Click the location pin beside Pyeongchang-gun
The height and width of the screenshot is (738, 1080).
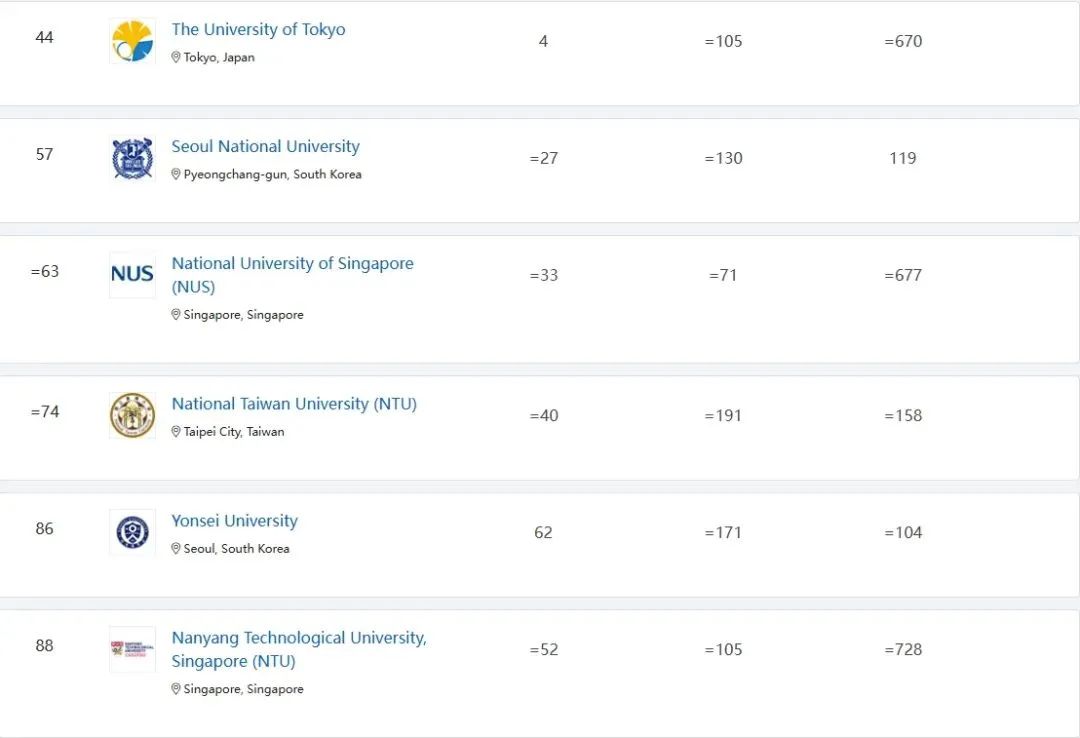[x=176, y=175]
